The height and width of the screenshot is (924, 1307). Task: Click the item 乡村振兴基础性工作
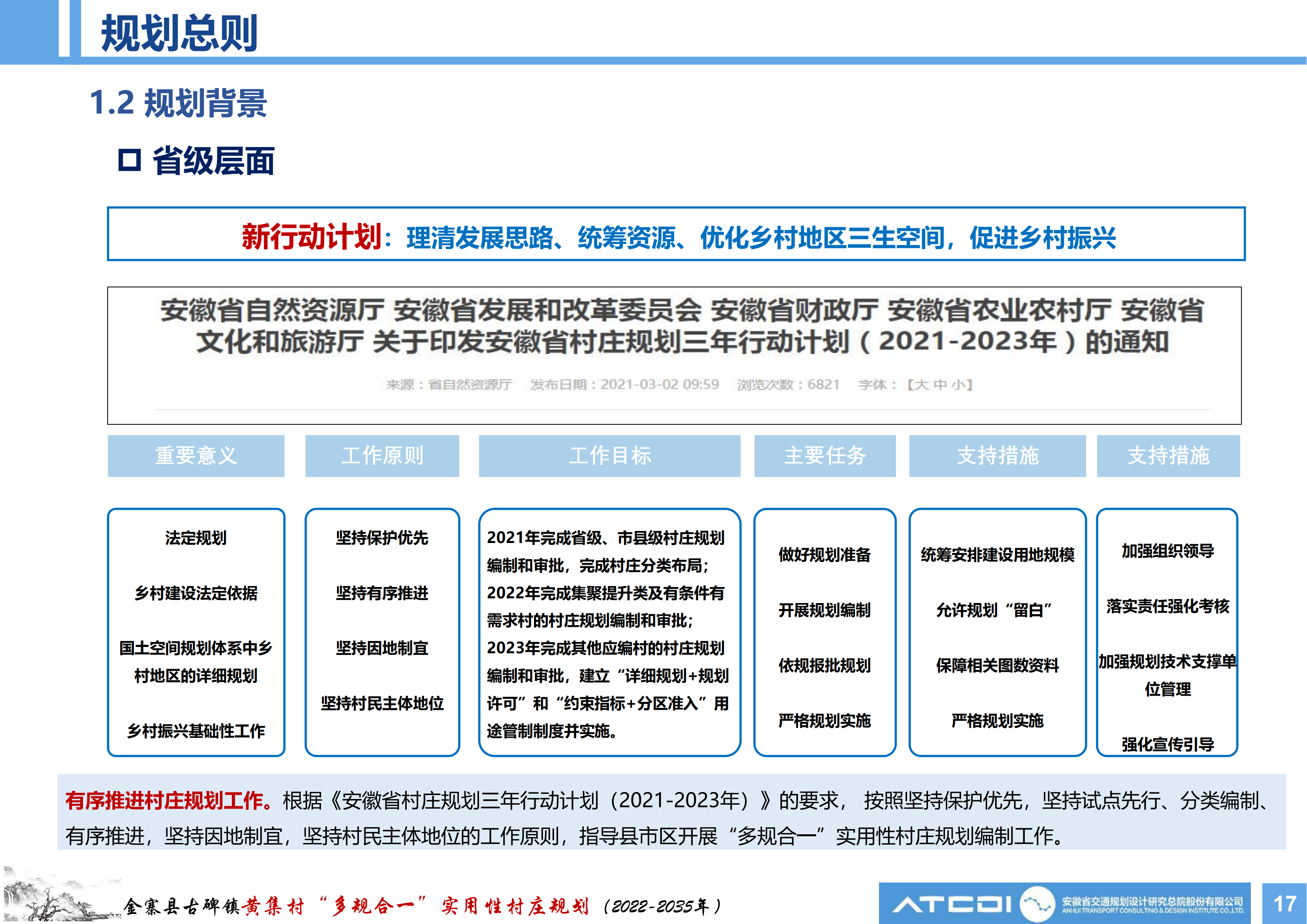(196, 730)
